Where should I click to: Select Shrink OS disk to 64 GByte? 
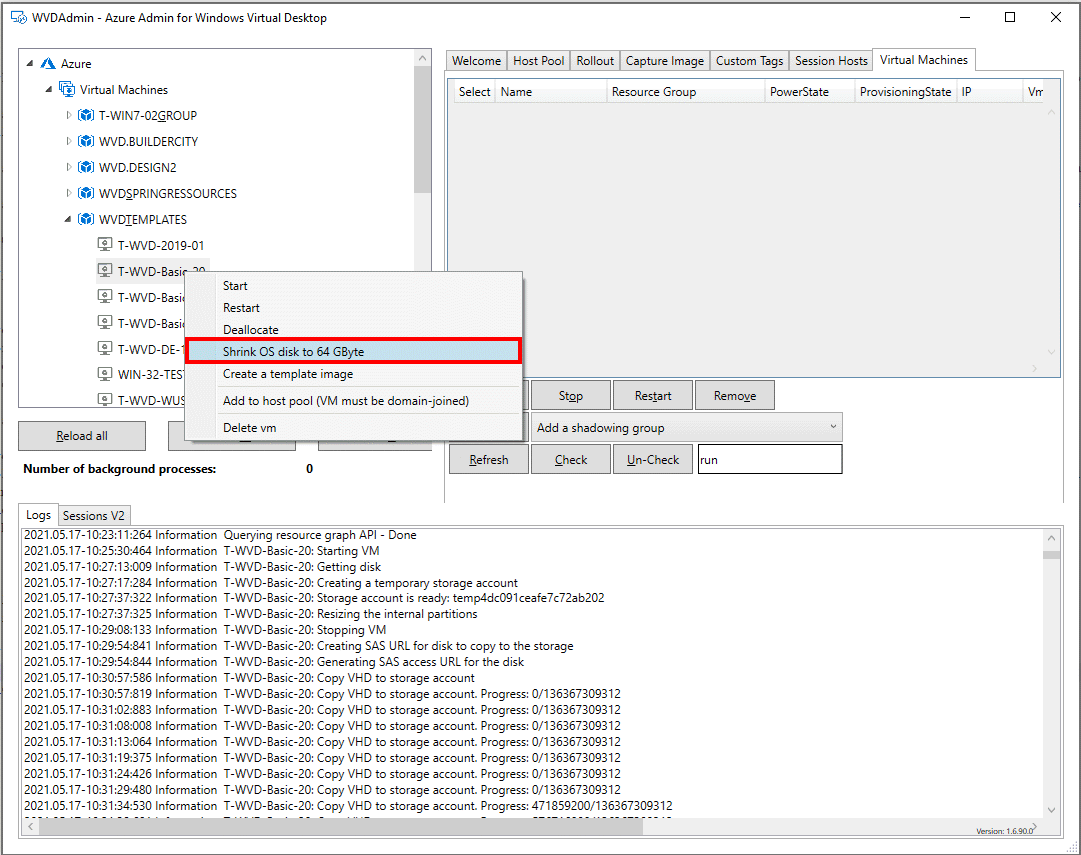click(354, 352)
